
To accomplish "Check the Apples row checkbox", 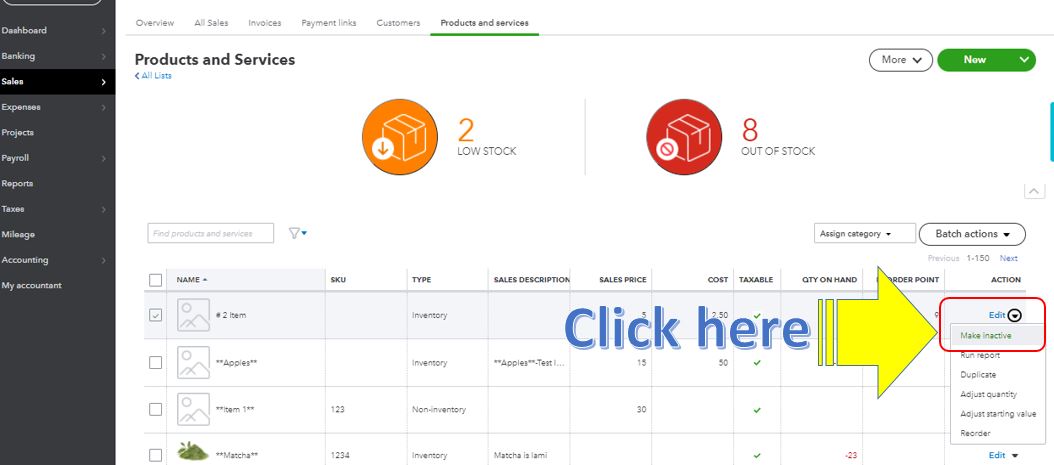I will (155, 362).
